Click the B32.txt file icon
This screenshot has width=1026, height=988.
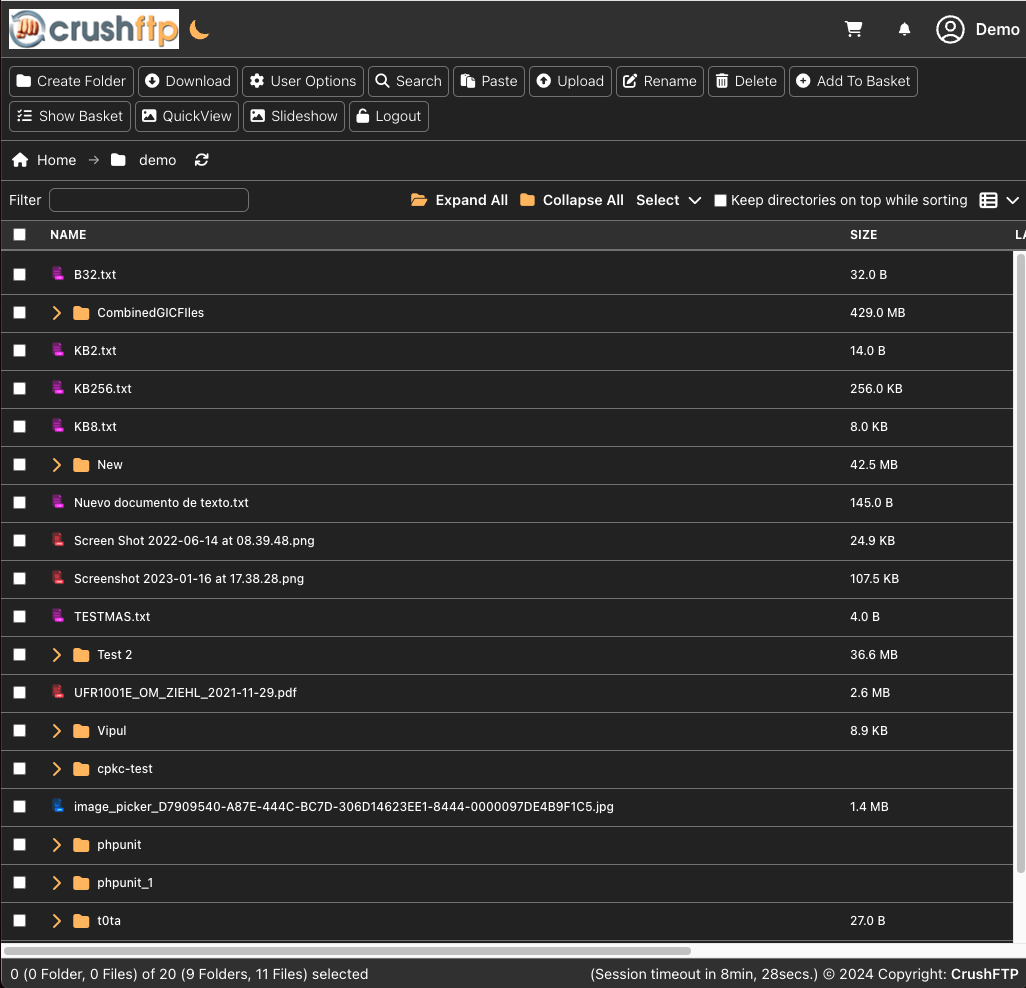(x=58, y=273)
